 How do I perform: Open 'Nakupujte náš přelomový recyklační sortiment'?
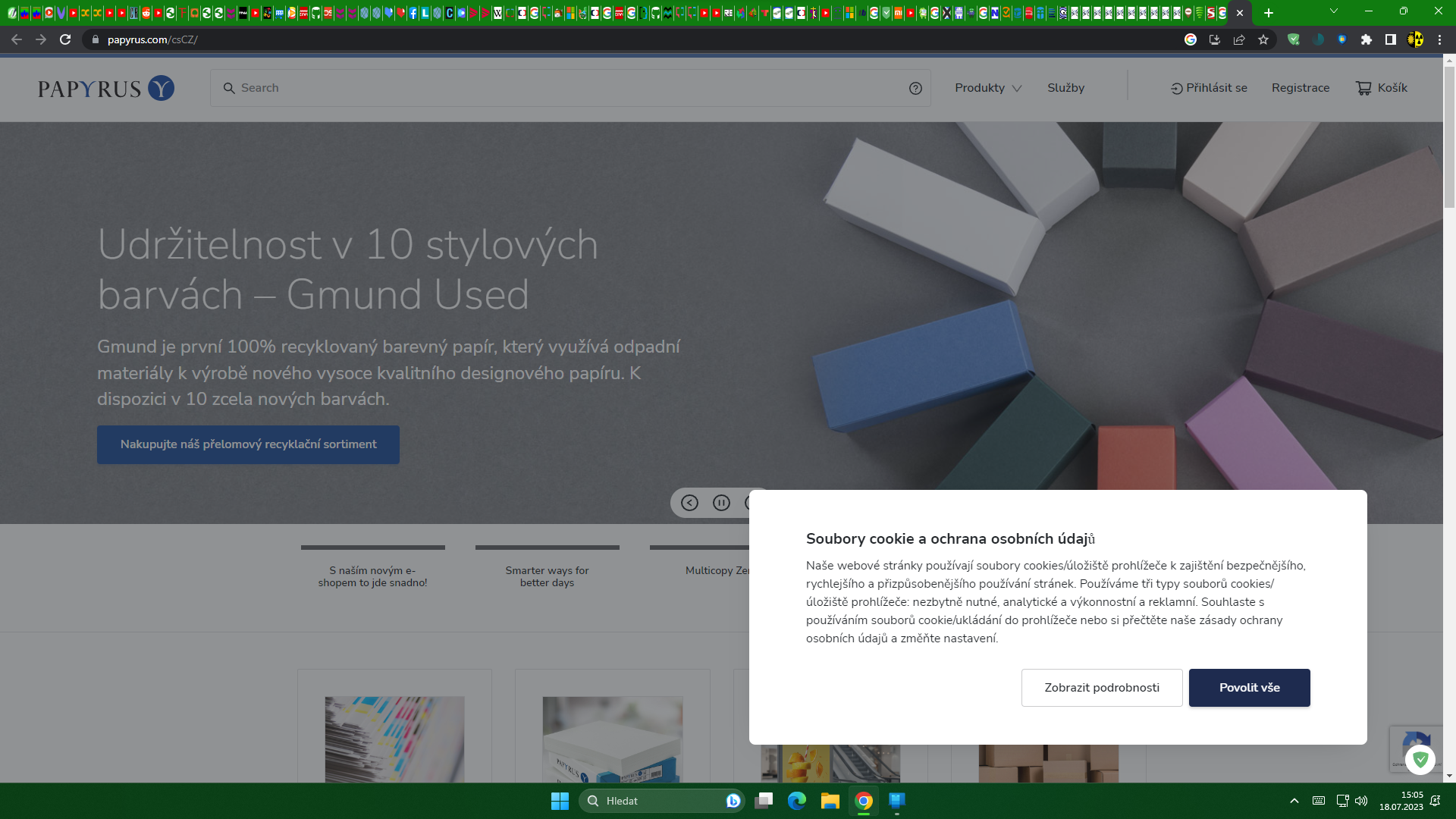(x=248, y=444)
